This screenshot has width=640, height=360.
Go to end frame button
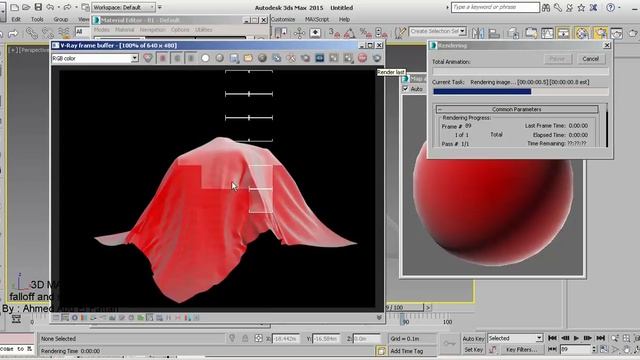click(600, 338)
